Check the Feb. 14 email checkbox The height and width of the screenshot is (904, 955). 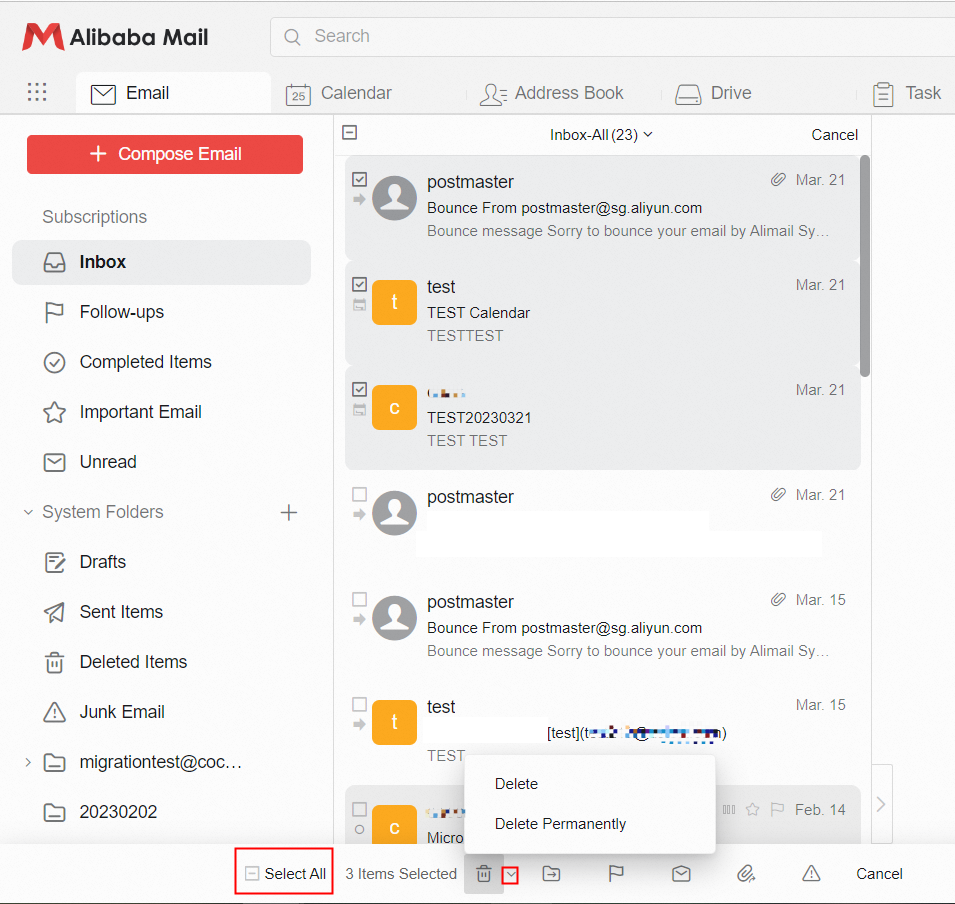coord(359,809)
